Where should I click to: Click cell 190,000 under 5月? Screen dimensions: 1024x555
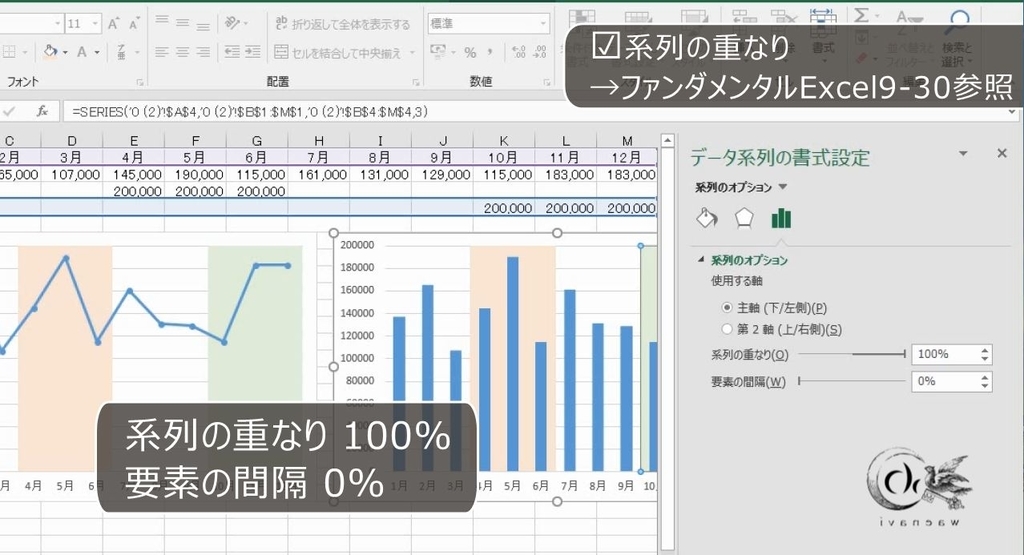click(x=195, y=175)
